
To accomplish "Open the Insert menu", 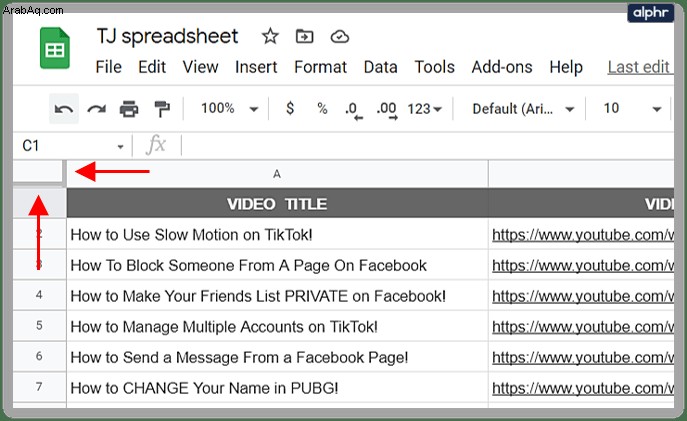I will [x=256, y=67].
